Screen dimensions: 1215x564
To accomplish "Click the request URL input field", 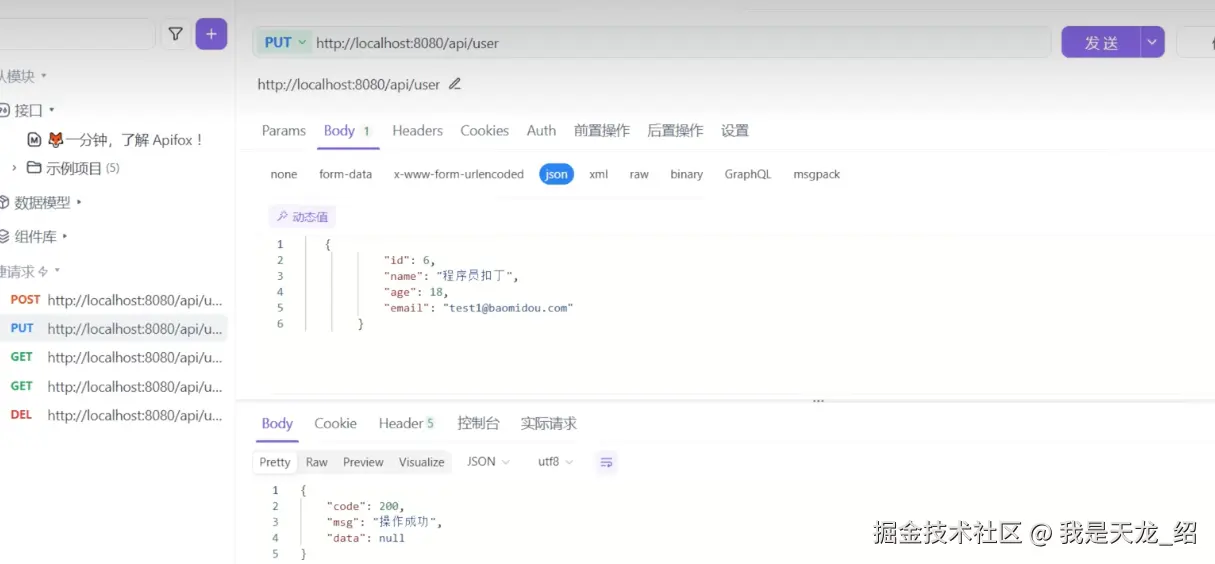I will pos(680,43).
